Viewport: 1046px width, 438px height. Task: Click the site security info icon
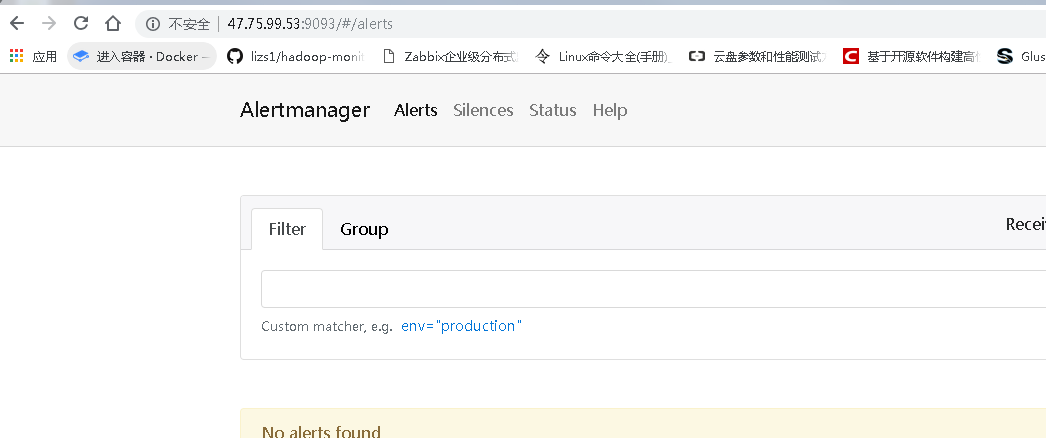[x=152, y=24]
